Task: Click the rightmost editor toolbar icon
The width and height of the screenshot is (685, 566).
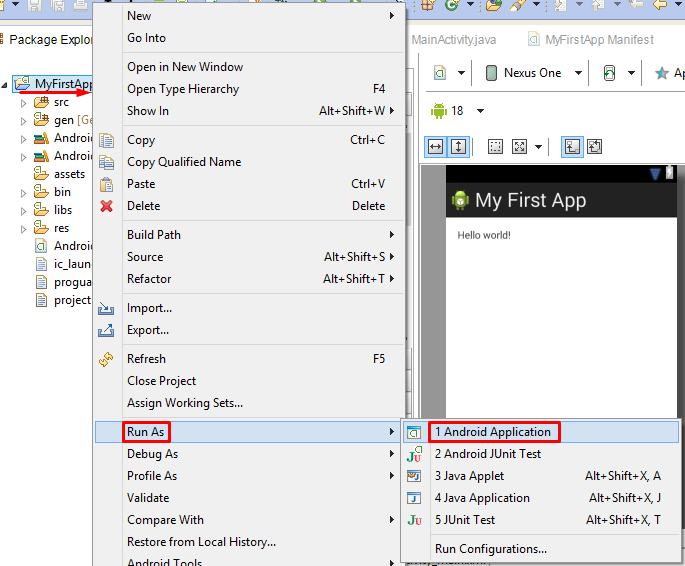Action: pyautogui.click(x=595, y=147)
